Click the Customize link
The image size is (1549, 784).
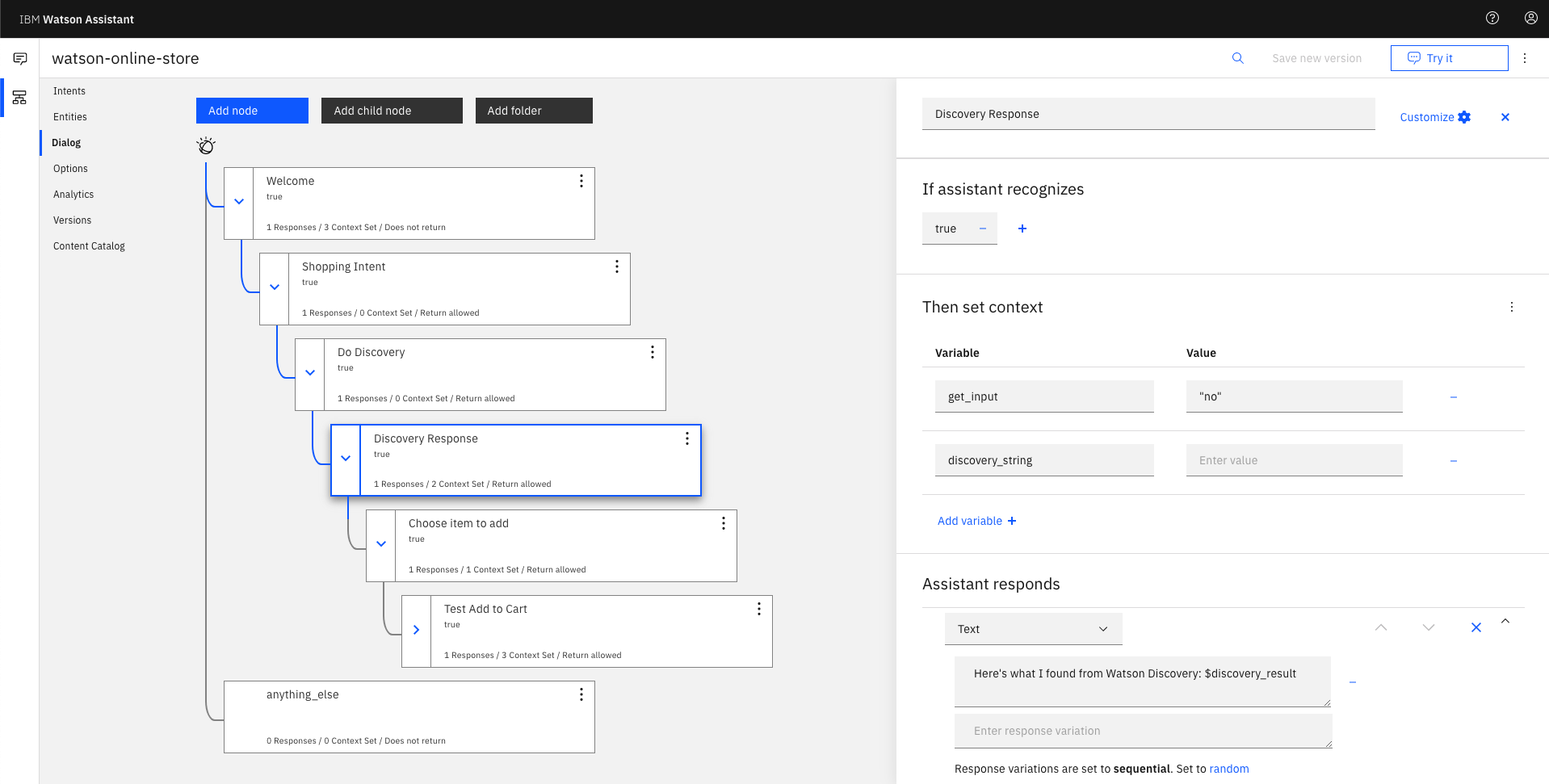[1426, 117]
